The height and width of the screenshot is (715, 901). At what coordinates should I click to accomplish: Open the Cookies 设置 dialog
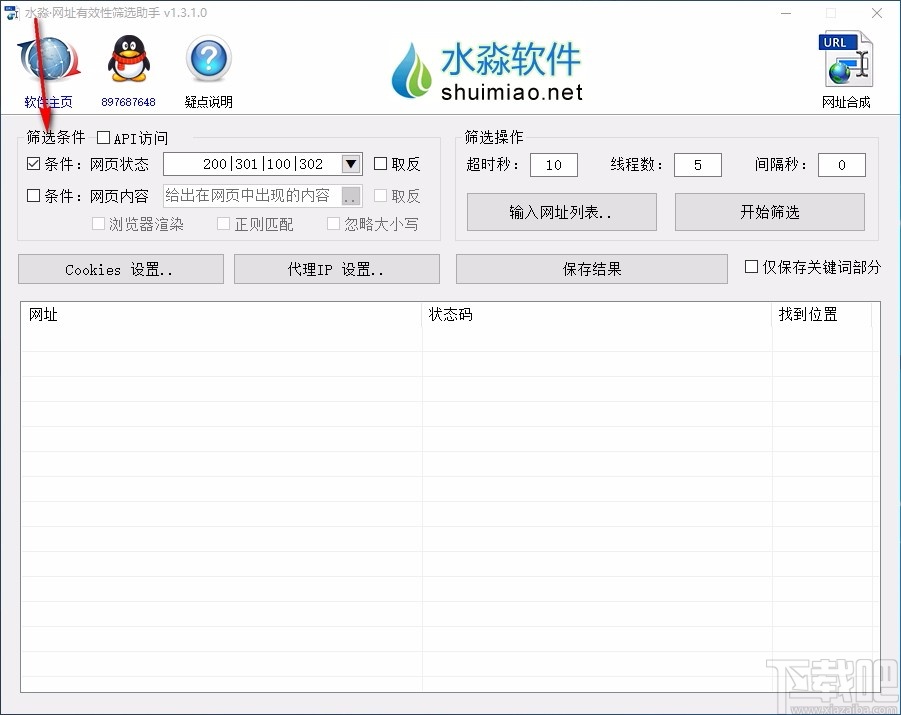point(120,268)
